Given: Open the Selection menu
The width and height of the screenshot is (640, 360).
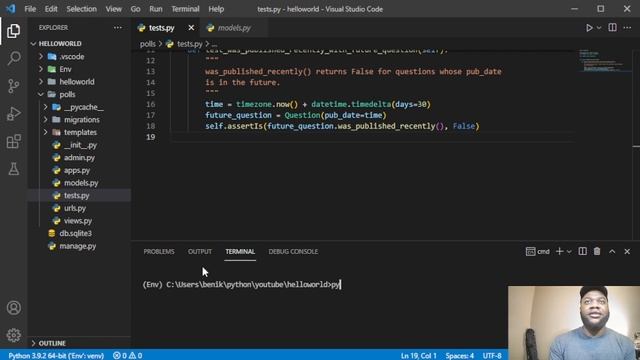Looking at the screenshot, I should tap(81, 9).
